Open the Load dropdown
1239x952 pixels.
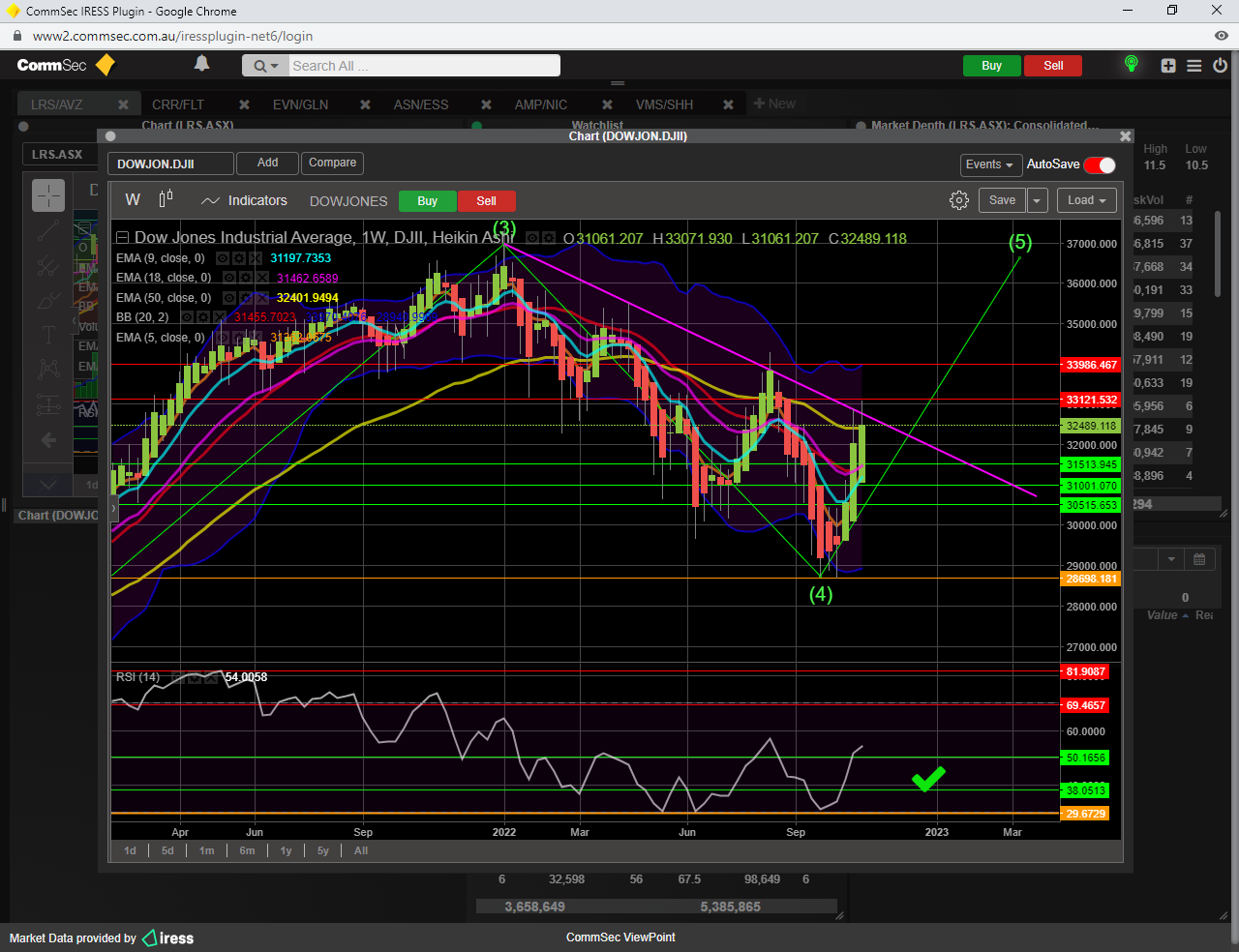point(1087,200)
